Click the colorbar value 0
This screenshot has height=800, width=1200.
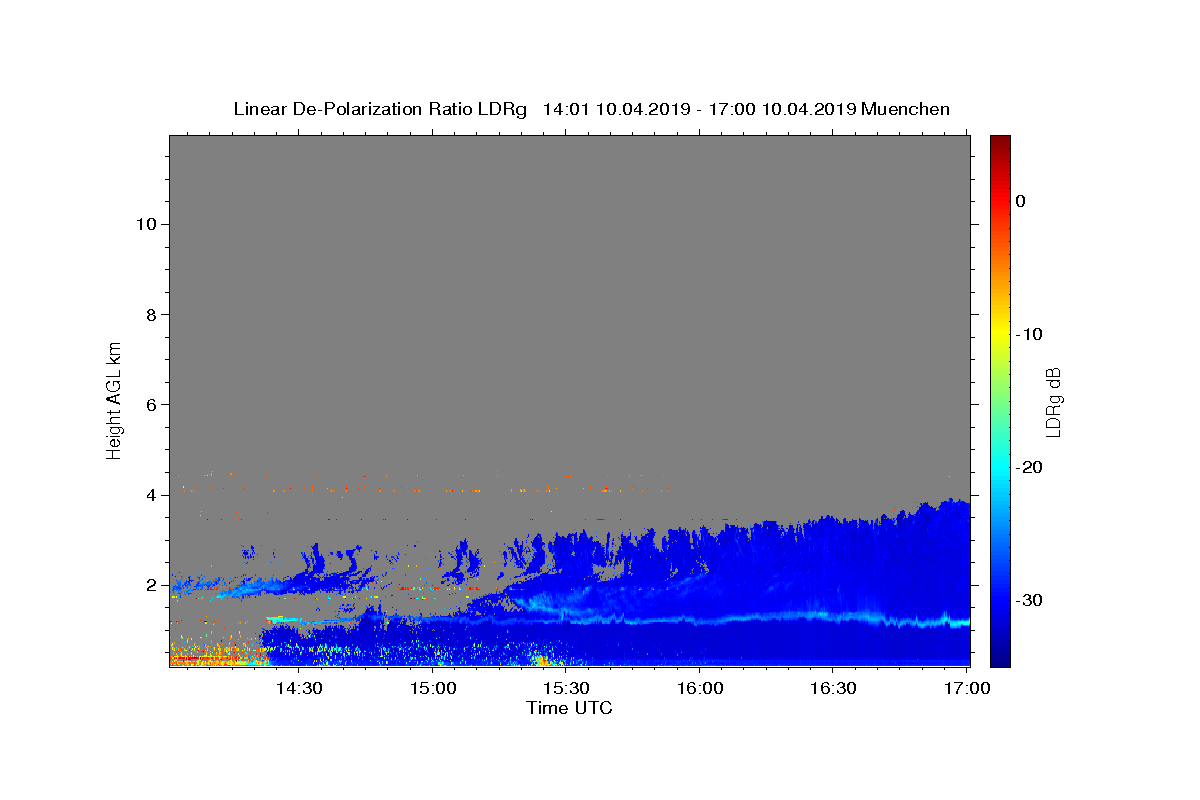pos(1020,201)
